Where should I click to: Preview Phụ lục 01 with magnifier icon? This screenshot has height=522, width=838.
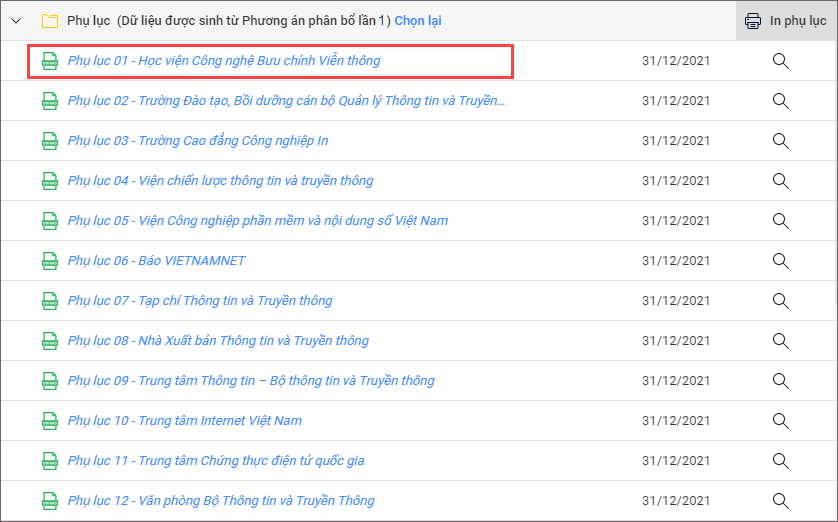781,61
